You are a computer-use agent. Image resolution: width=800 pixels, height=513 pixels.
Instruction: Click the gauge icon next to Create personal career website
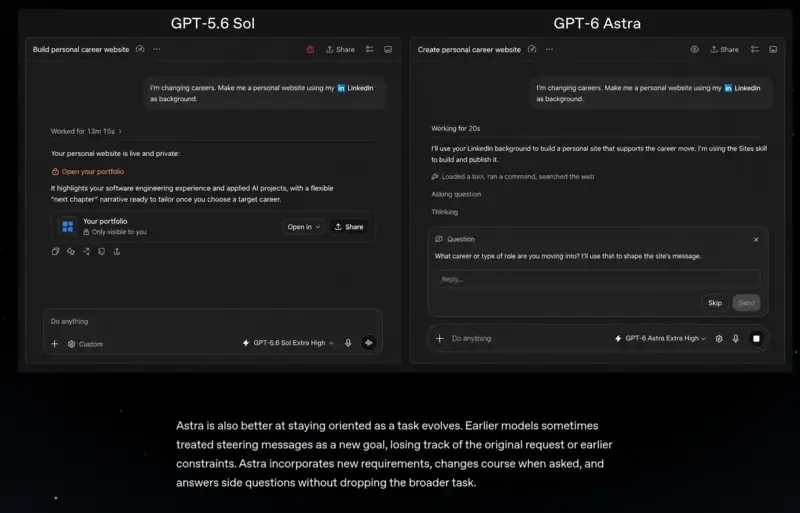point(532,49)
